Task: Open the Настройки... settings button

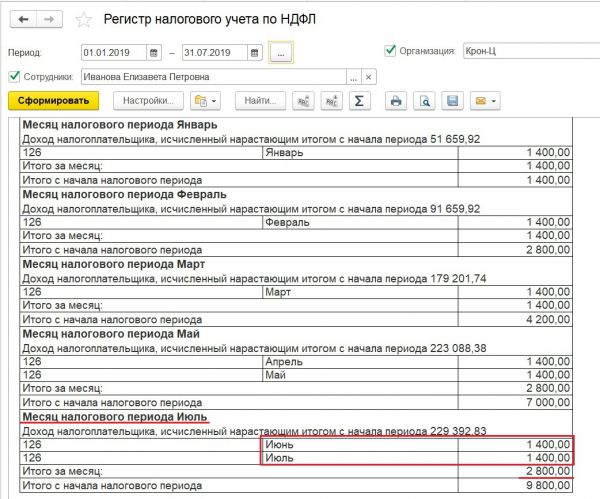Action: point(149,101)
